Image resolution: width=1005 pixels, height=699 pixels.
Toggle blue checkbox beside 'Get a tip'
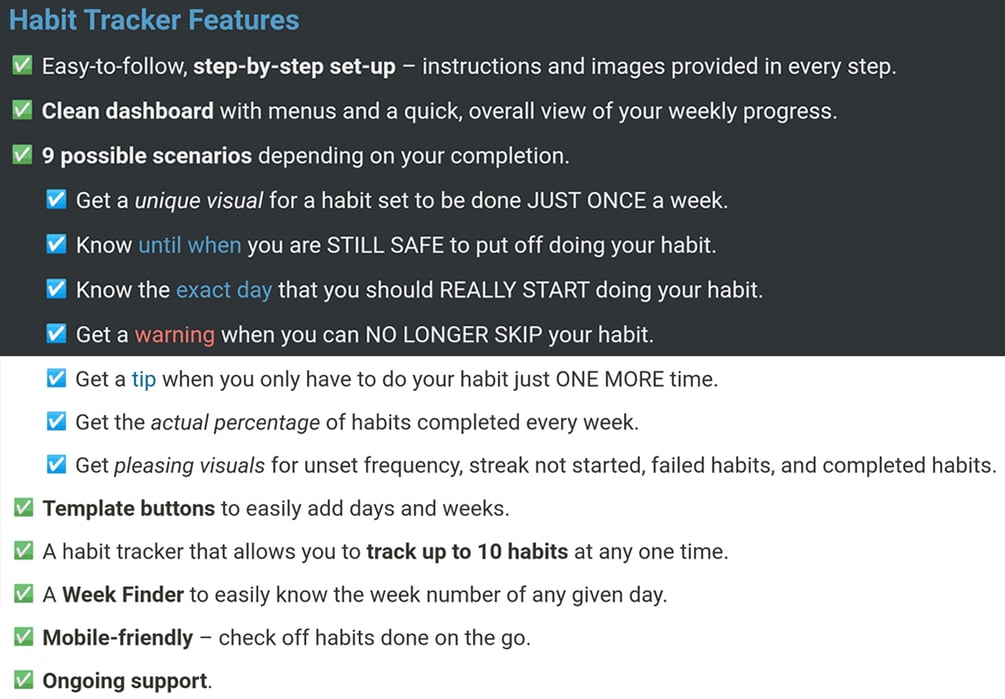(56, 379)
